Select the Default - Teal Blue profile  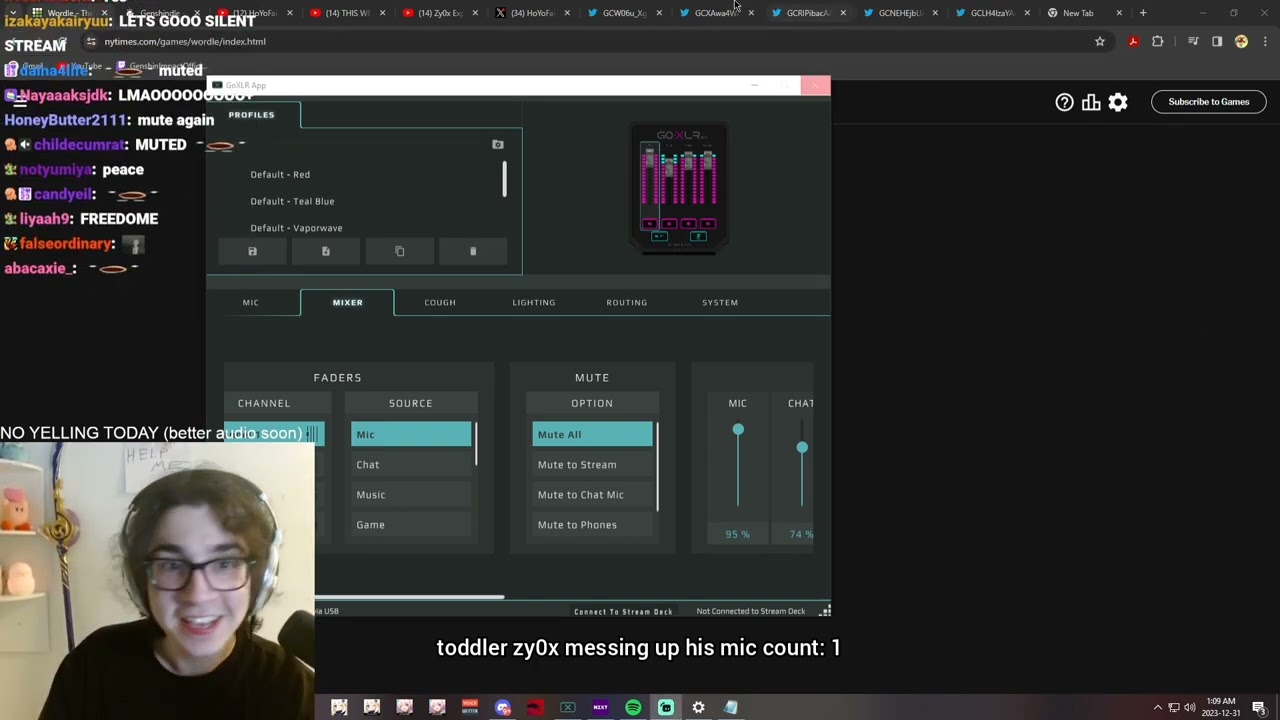click(x=292, y=201)
